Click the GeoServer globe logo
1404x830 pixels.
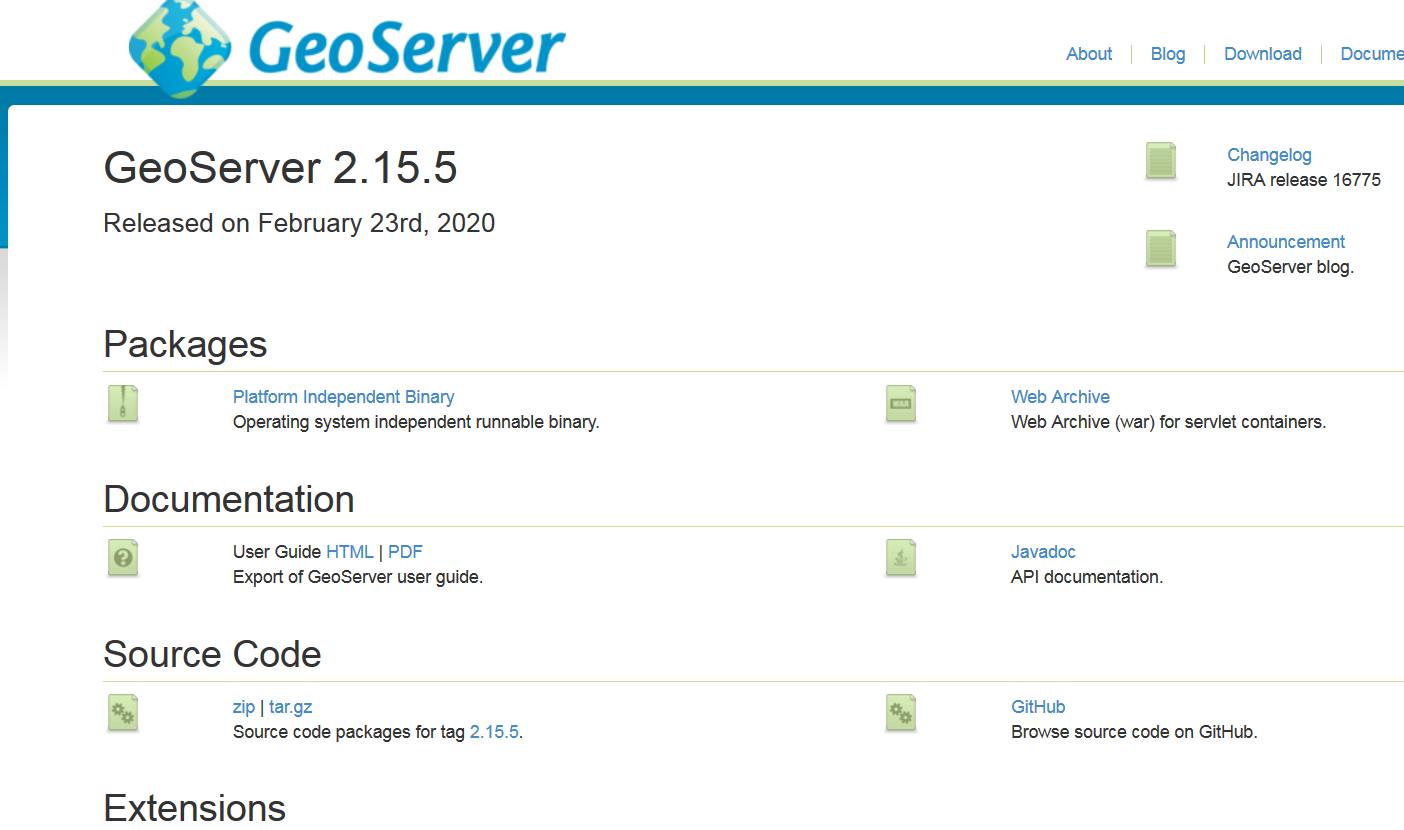180,48
